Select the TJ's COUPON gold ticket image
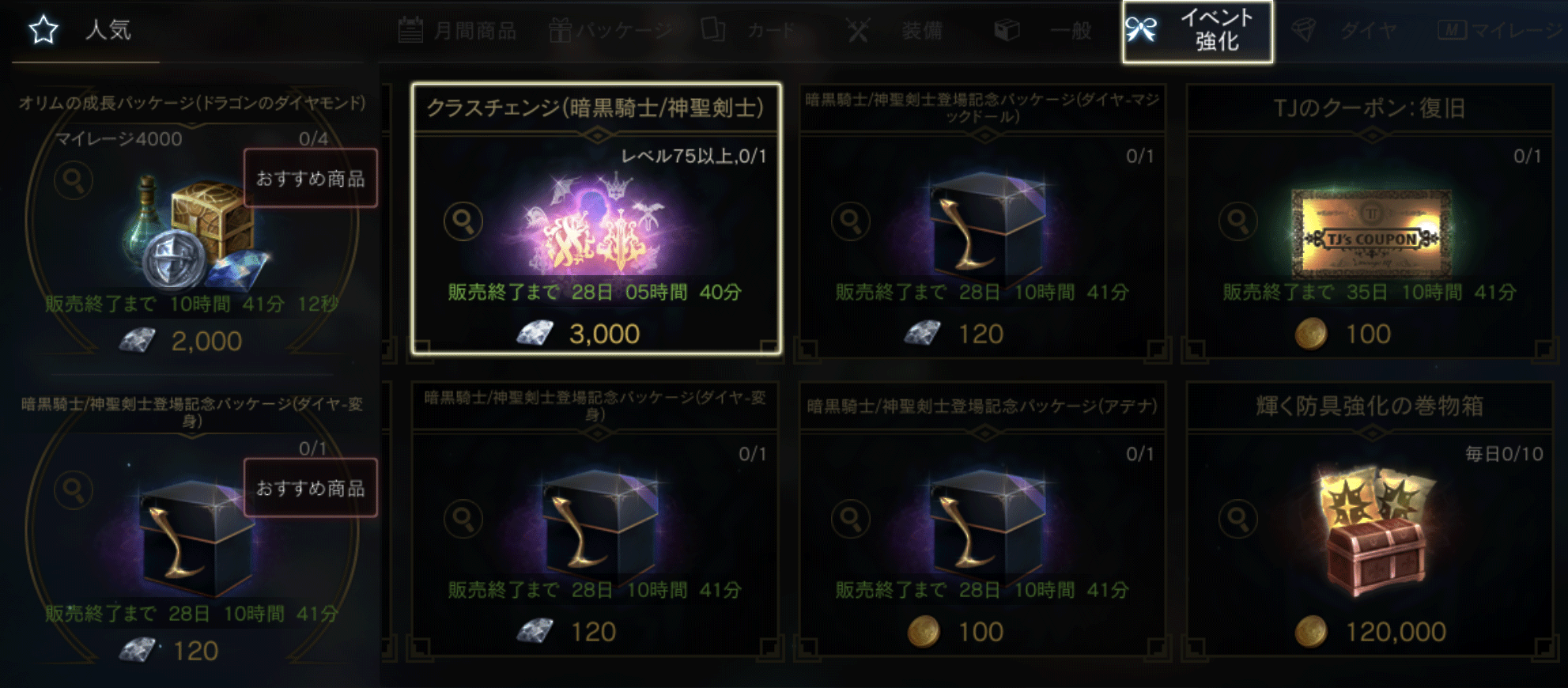 coord(1370,232)
